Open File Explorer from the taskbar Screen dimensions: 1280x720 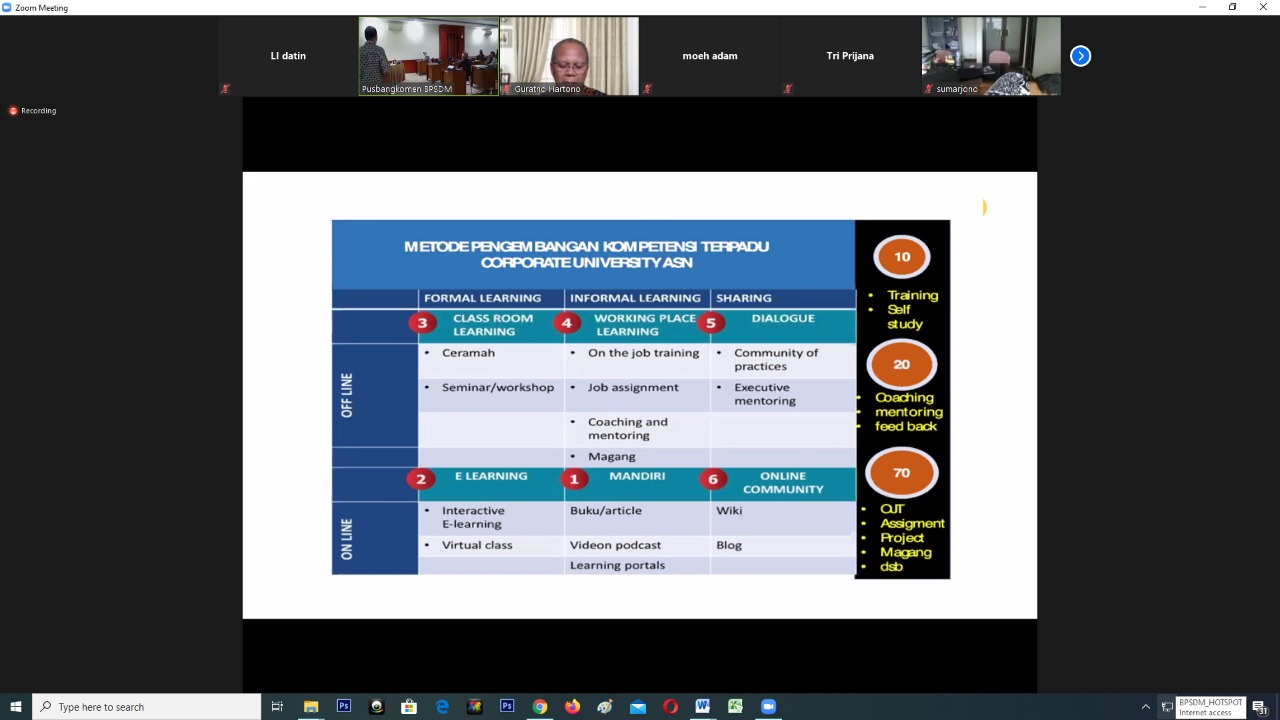click(x=311, y=707)
